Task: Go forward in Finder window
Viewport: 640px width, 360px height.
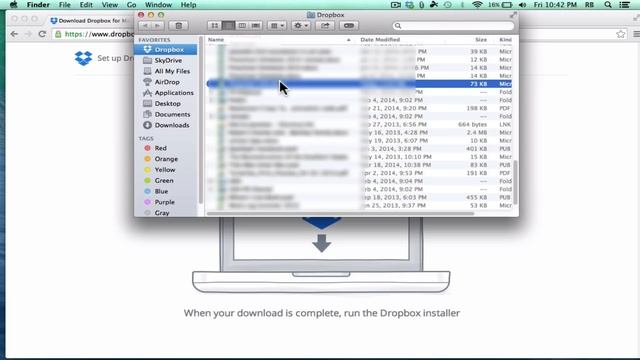Action: [x=157, y=26]
